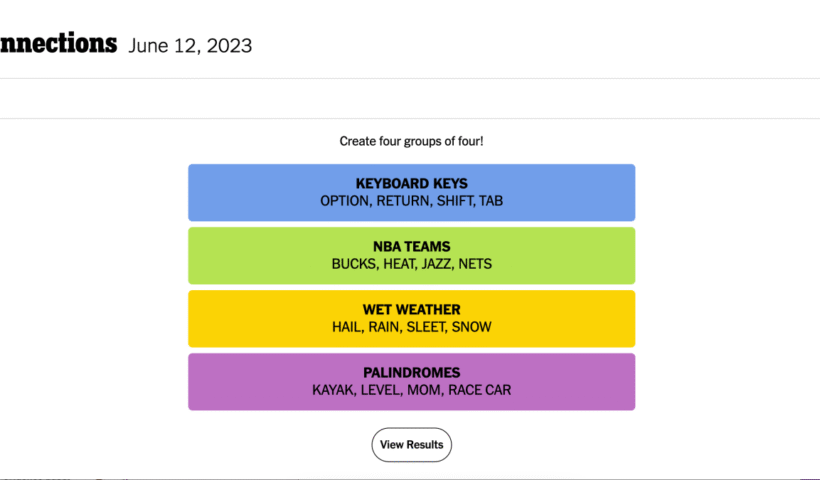Click the NBA TEAMS heading
Screen dimensions: 820x480
tap(411, 247)
